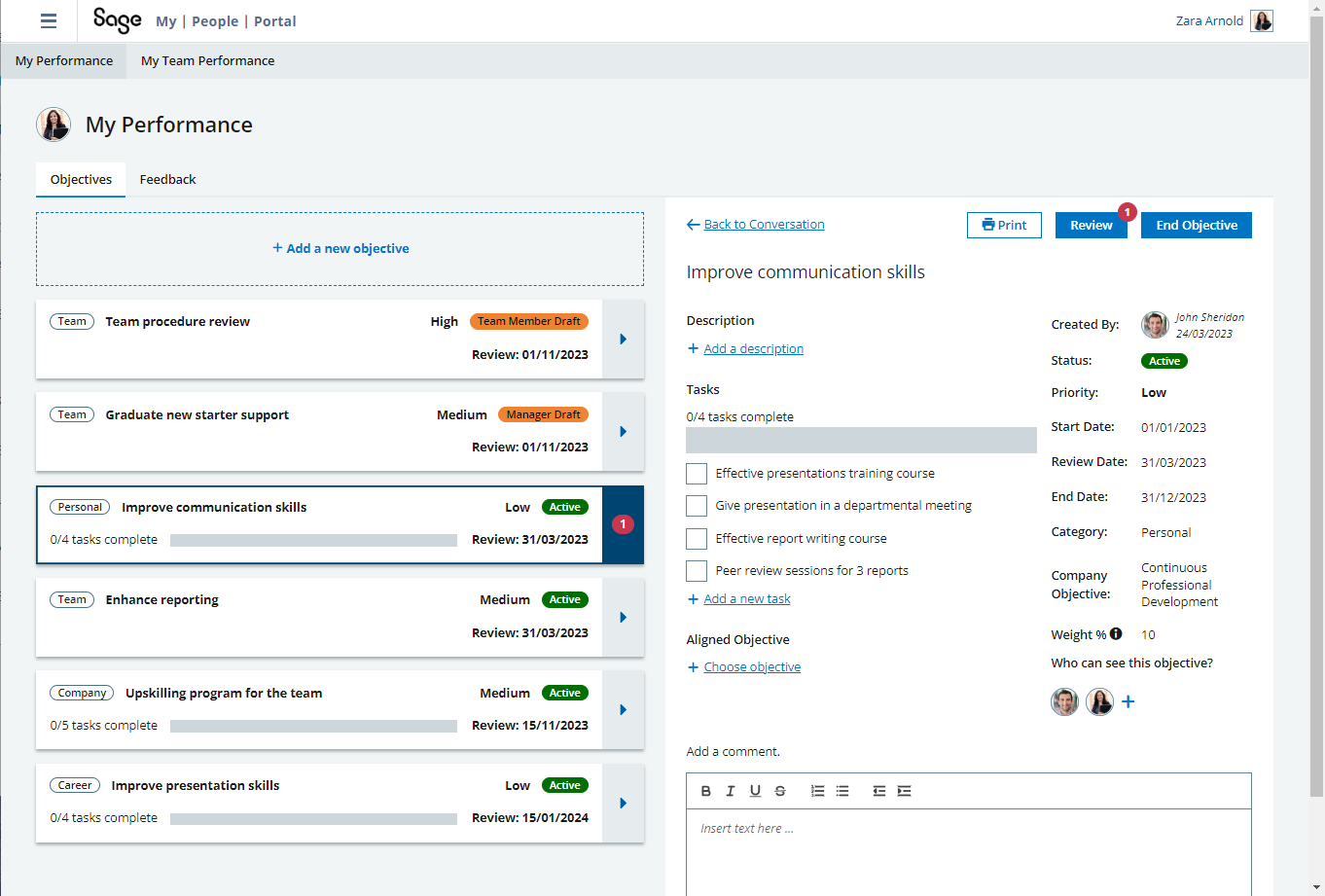Increase indent in comment editor
The height and width of the screenshot is (896, 1325).
[x=904, y=791]
